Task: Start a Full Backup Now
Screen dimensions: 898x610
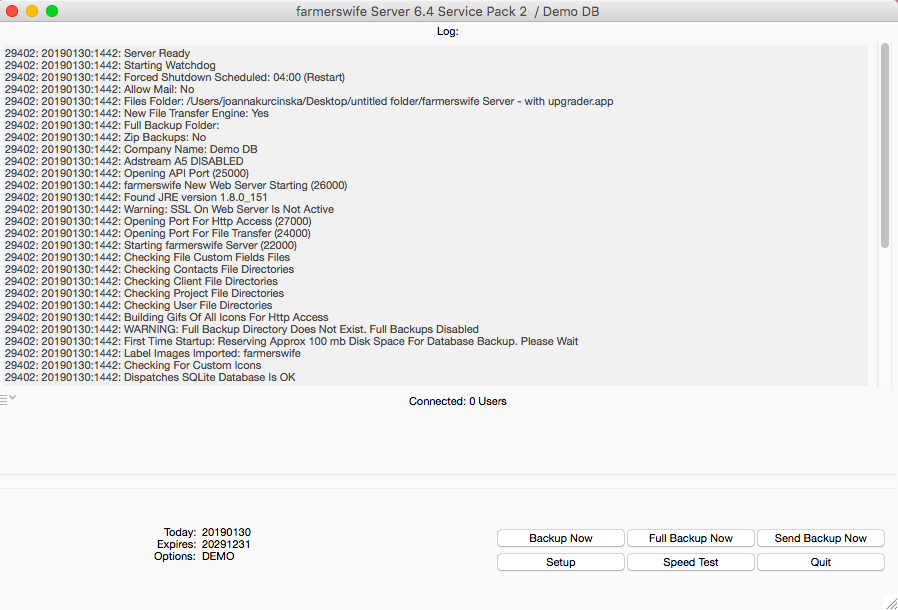Action: pos(690,538)
